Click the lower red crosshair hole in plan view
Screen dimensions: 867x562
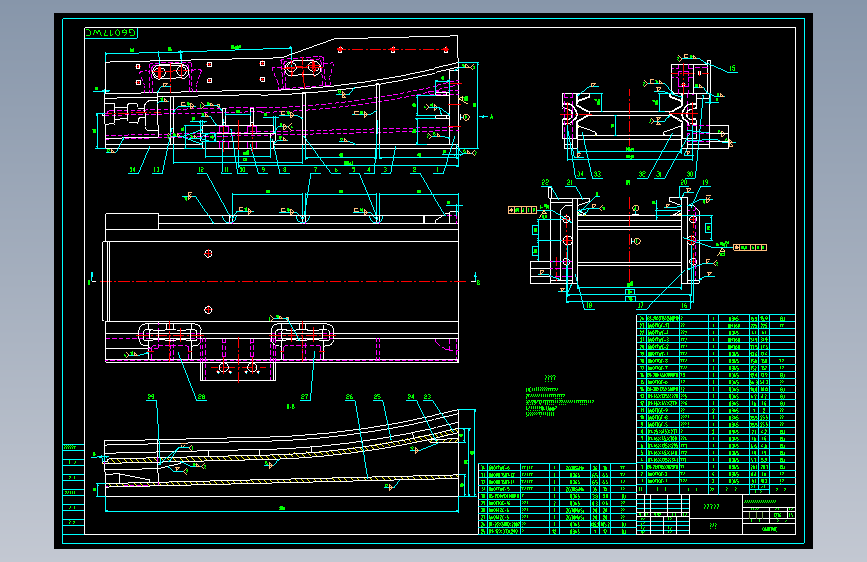(208, 310)
